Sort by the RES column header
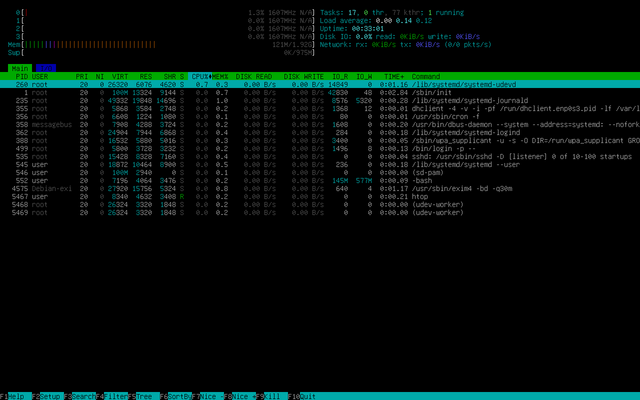Viewport: 640px width, 400px height. pos(146,76)
